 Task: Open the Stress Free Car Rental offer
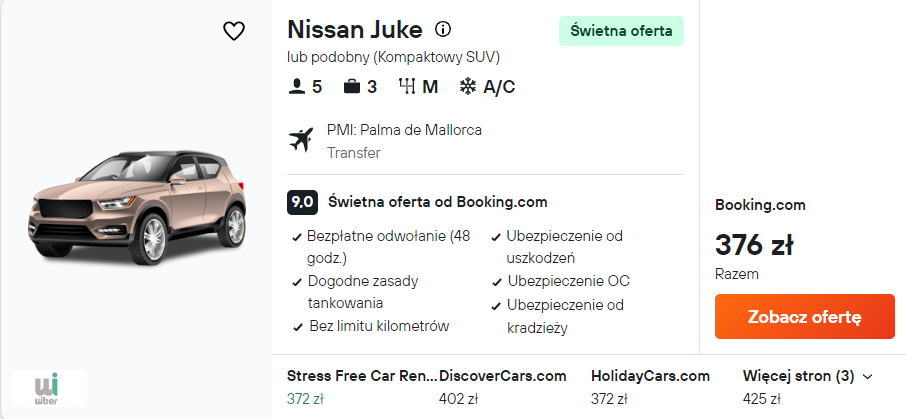361,386
